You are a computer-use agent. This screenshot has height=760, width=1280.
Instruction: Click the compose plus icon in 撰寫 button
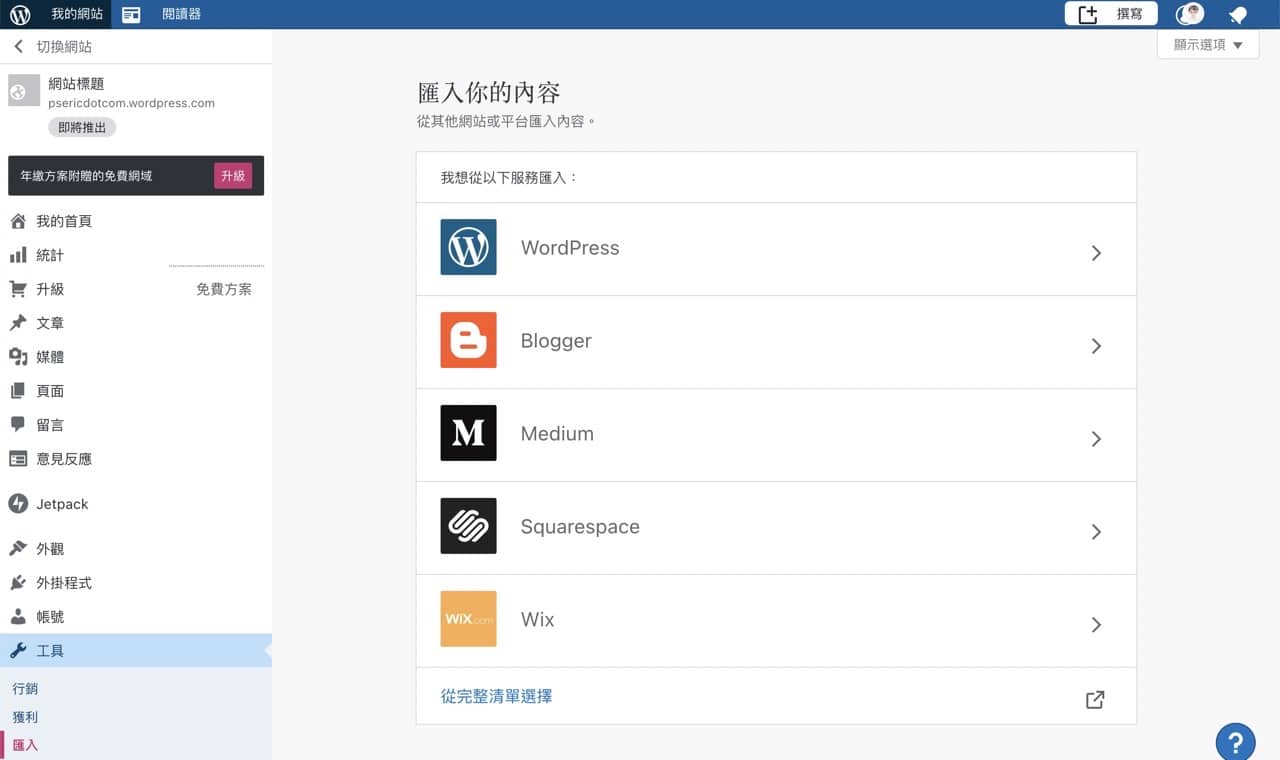pyautogui.click(x=1088, y=14)
